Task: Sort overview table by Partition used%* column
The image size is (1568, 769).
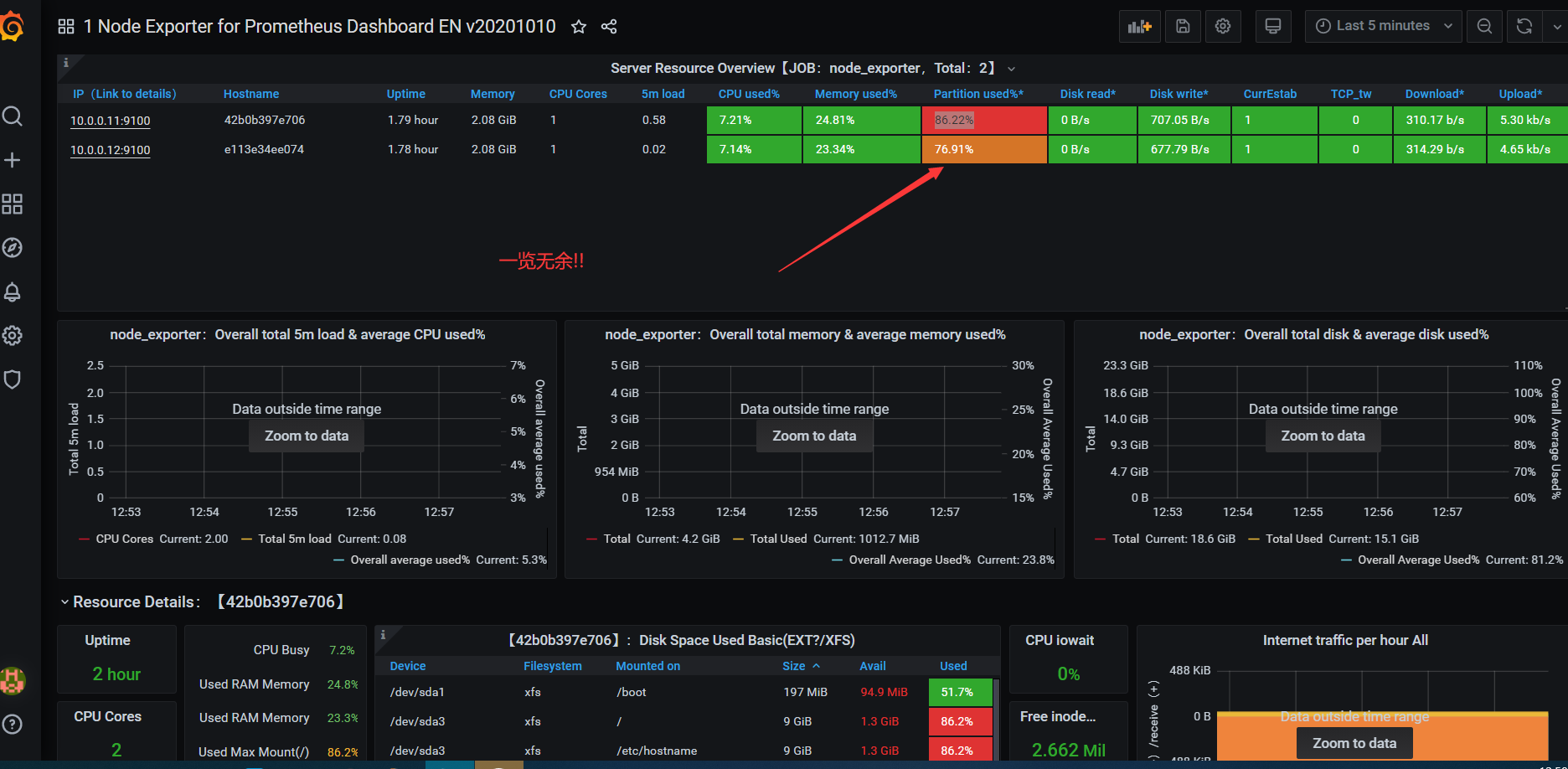Action: [978, 94]
